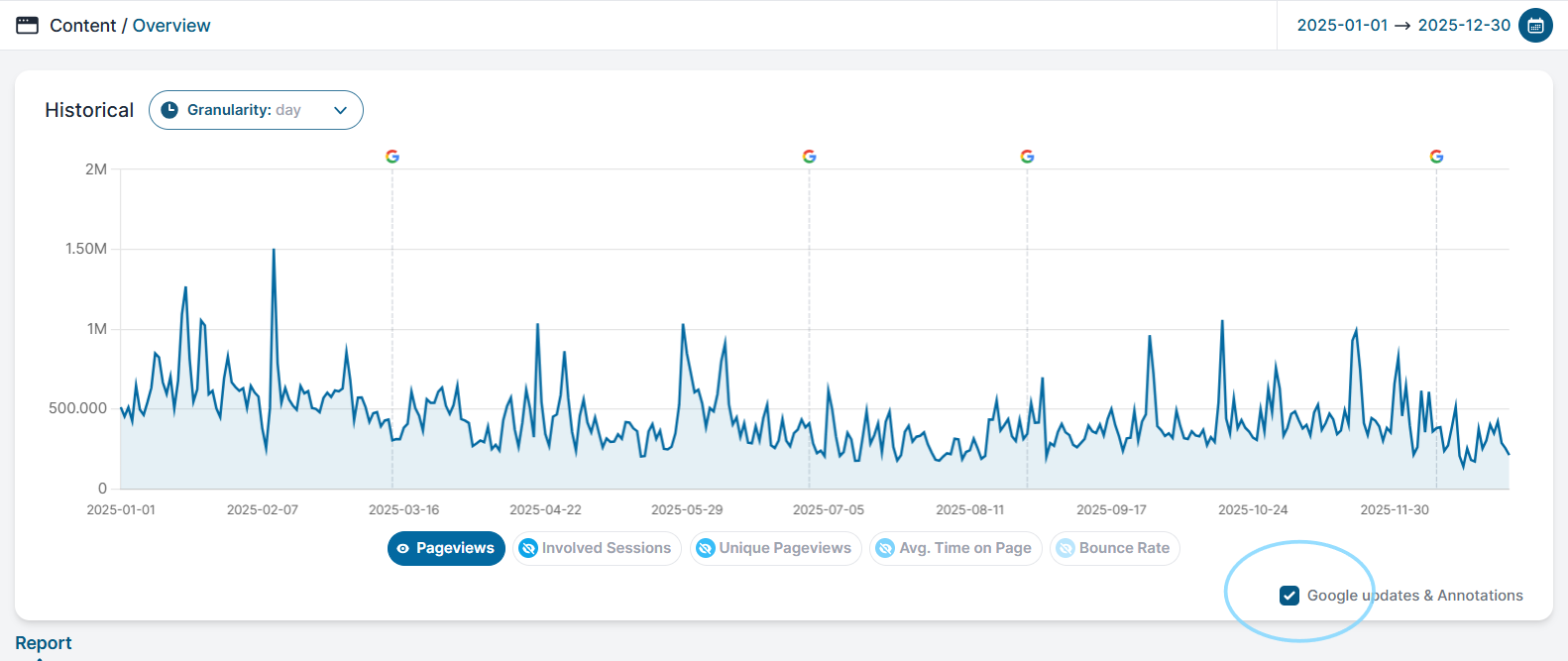Go to the Content breadcrumb
This screenshot has height=661, width=1568.
point(83,26)
